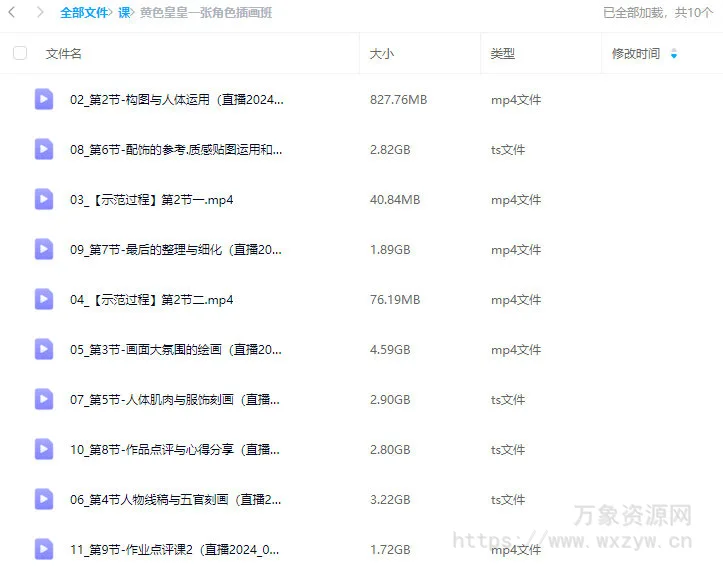Image resolution: width=723 pixels, height=575 pixels.
Task: Click video icon for 05_第3节 画面大氛围的绘画
Action: (44, 349)
